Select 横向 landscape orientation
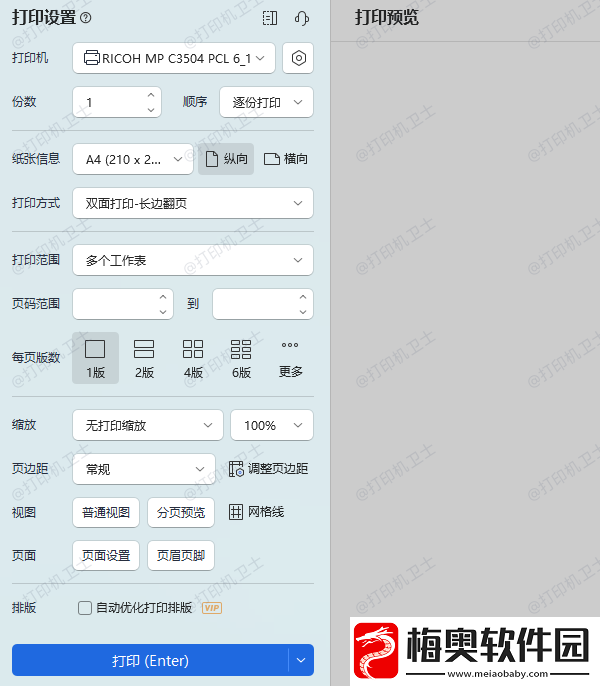The image size is (600, 686). click(x=286, y=159)
